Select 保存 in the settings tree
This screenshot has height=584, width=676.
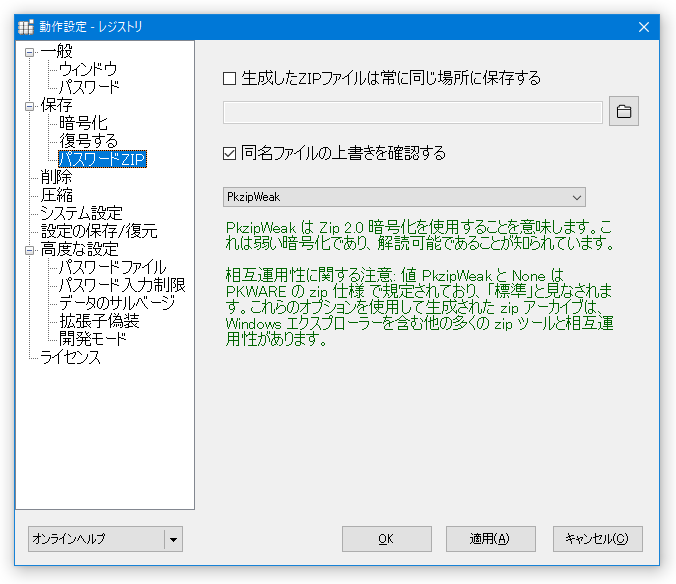(x=56, y=106)
